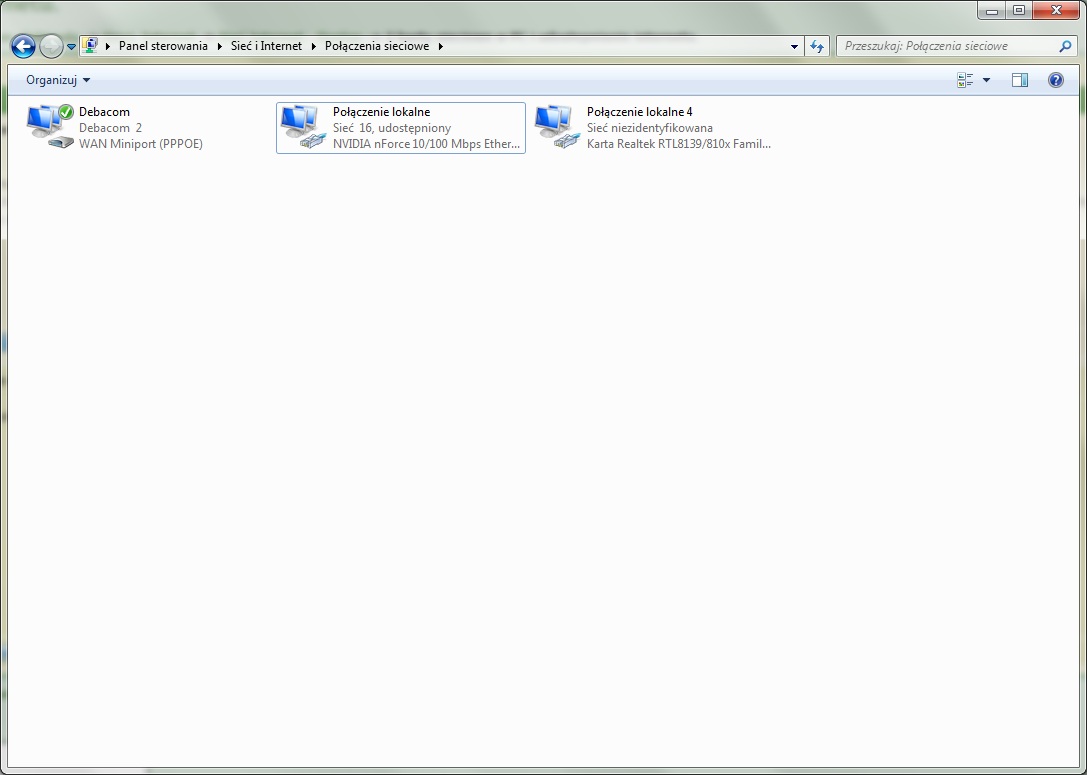Refresh the address bar location
This screenshot has width=1087, height=775.
pyautogui.click(x=817, y=46)
